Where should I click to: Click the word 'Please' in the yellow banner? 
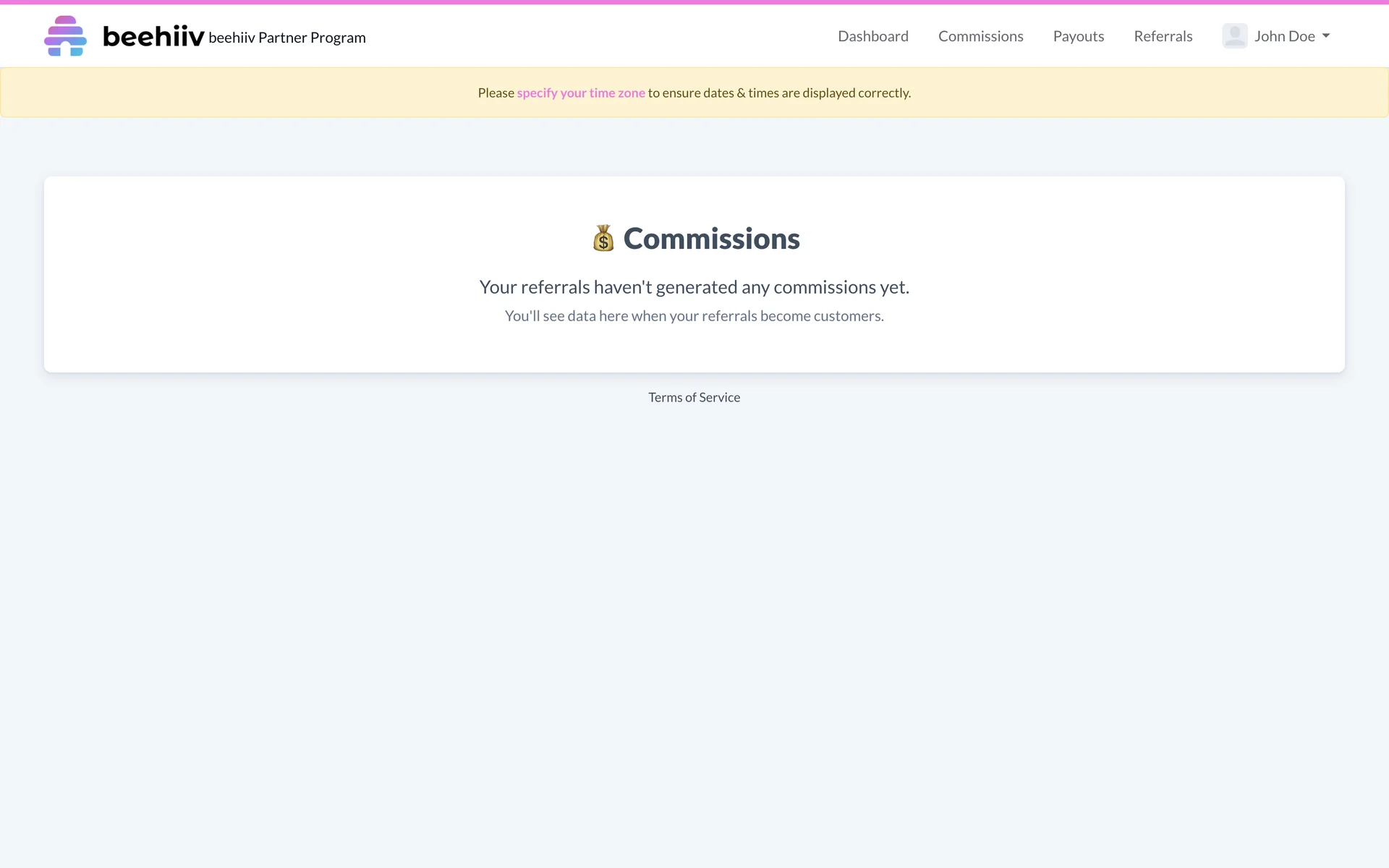click(496, 93)
